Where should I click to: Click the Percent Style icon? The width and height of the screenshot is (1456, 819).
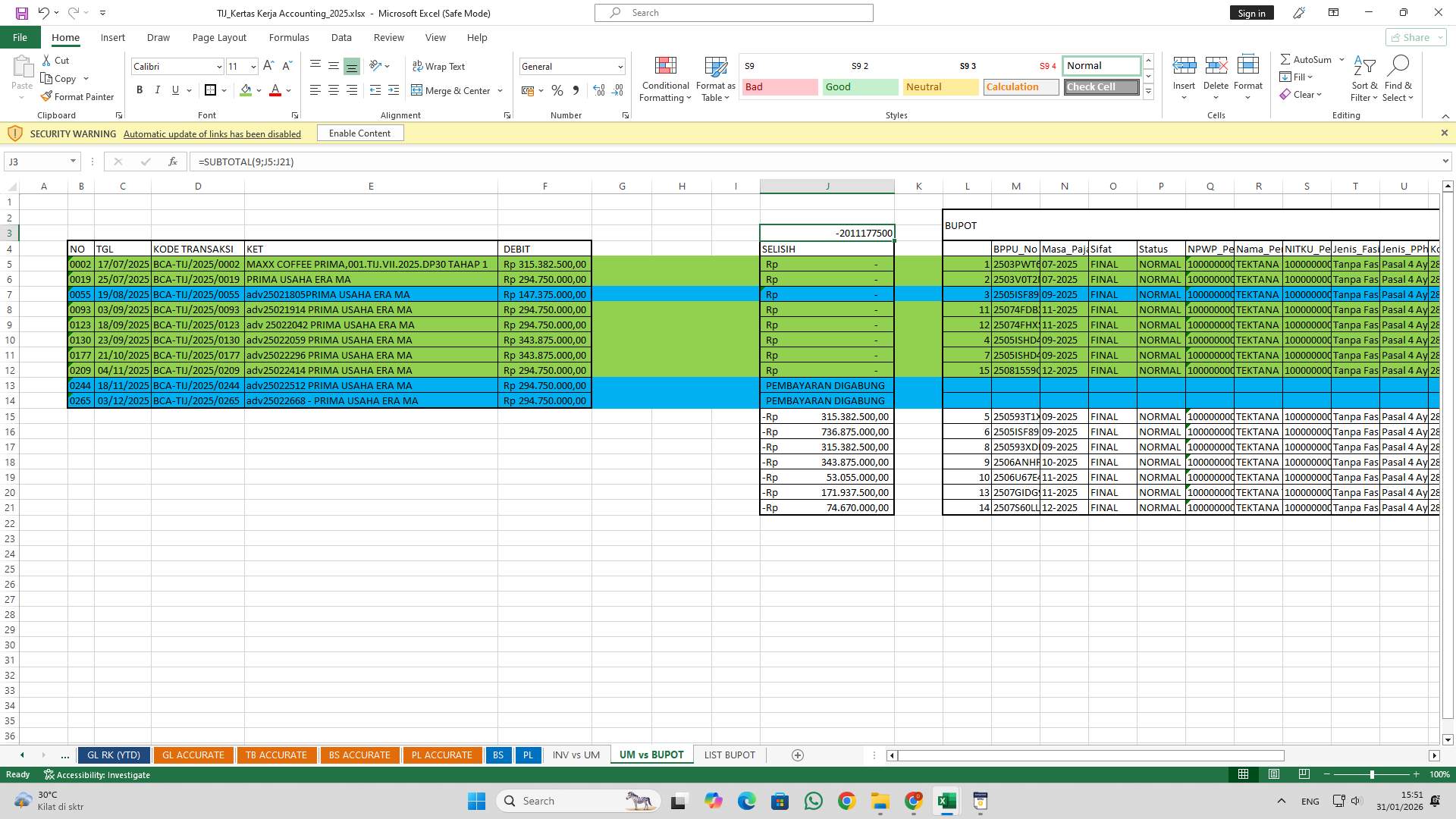click(557, 90)
